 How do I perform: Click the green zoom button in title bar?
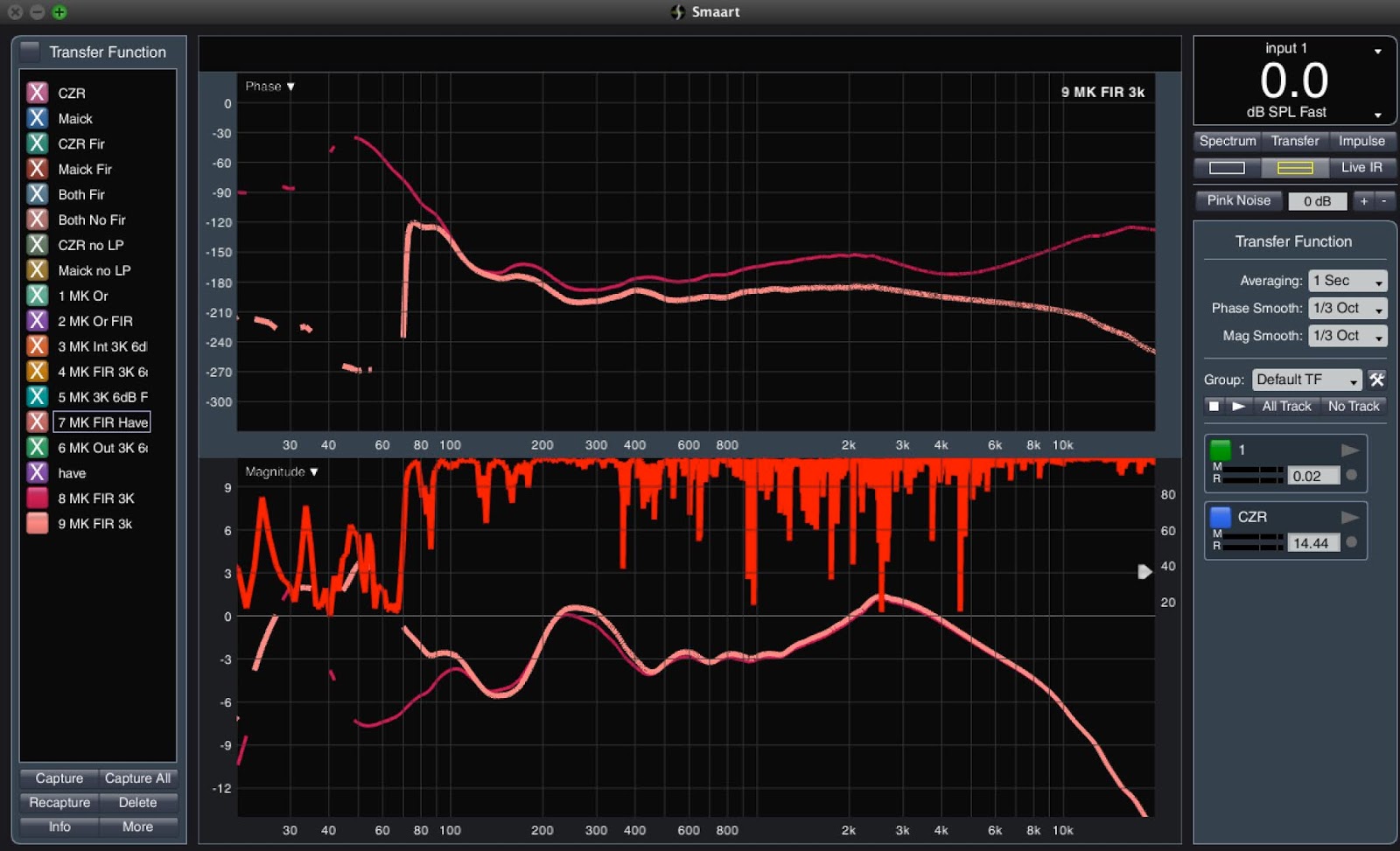(x=59, y=12)
